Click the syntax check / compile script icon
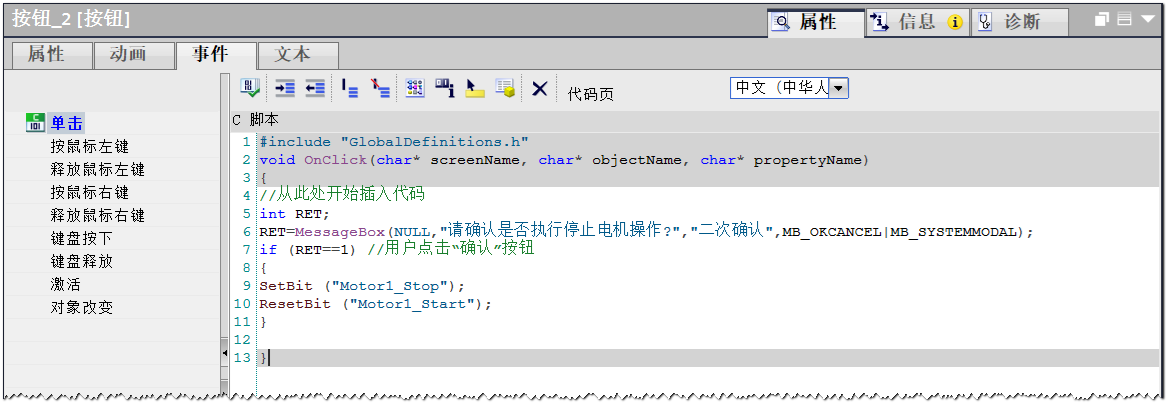 [x=250, y=89]
